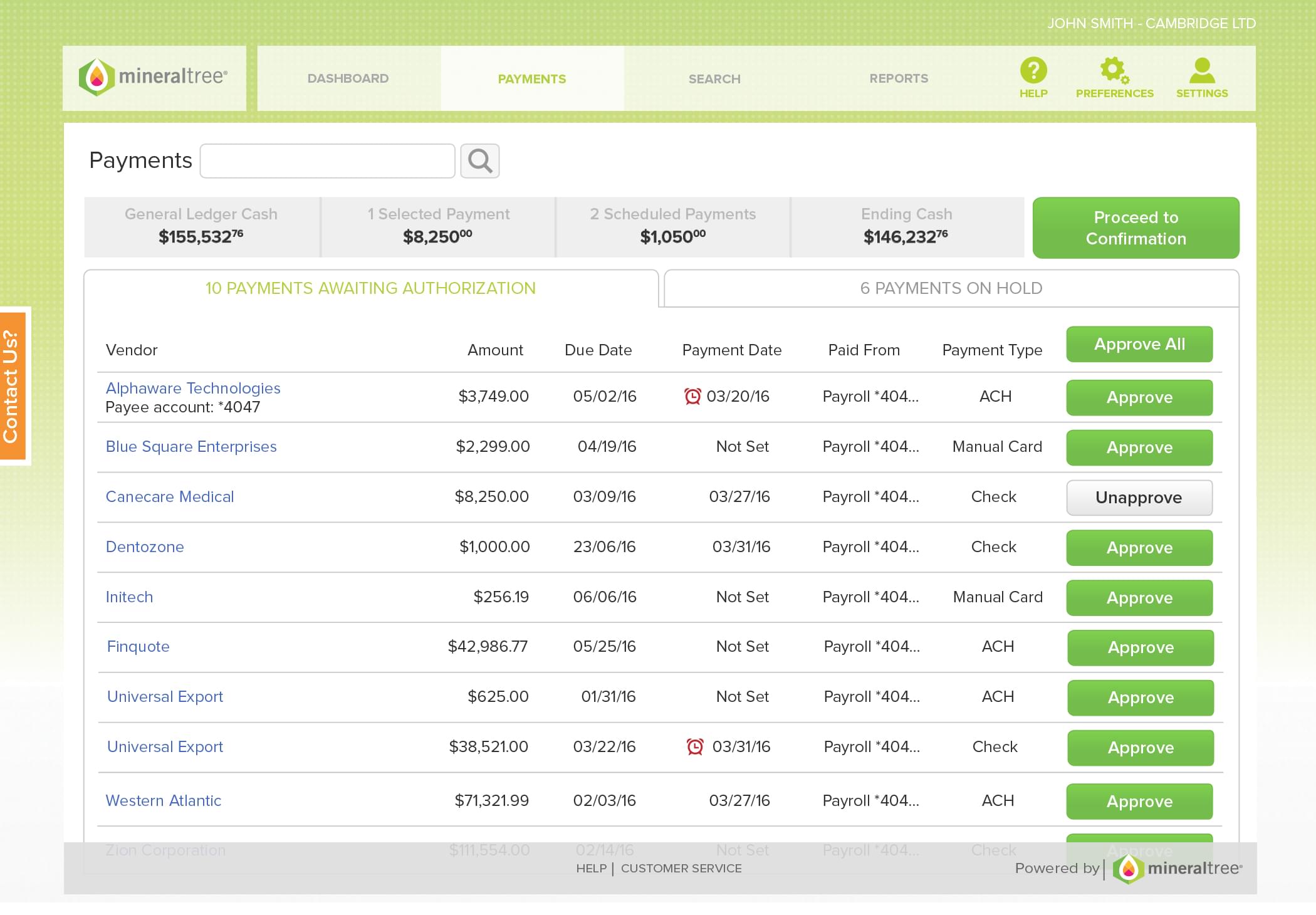Go to the Search tab
1316x915 pixels.
point(714,78)
